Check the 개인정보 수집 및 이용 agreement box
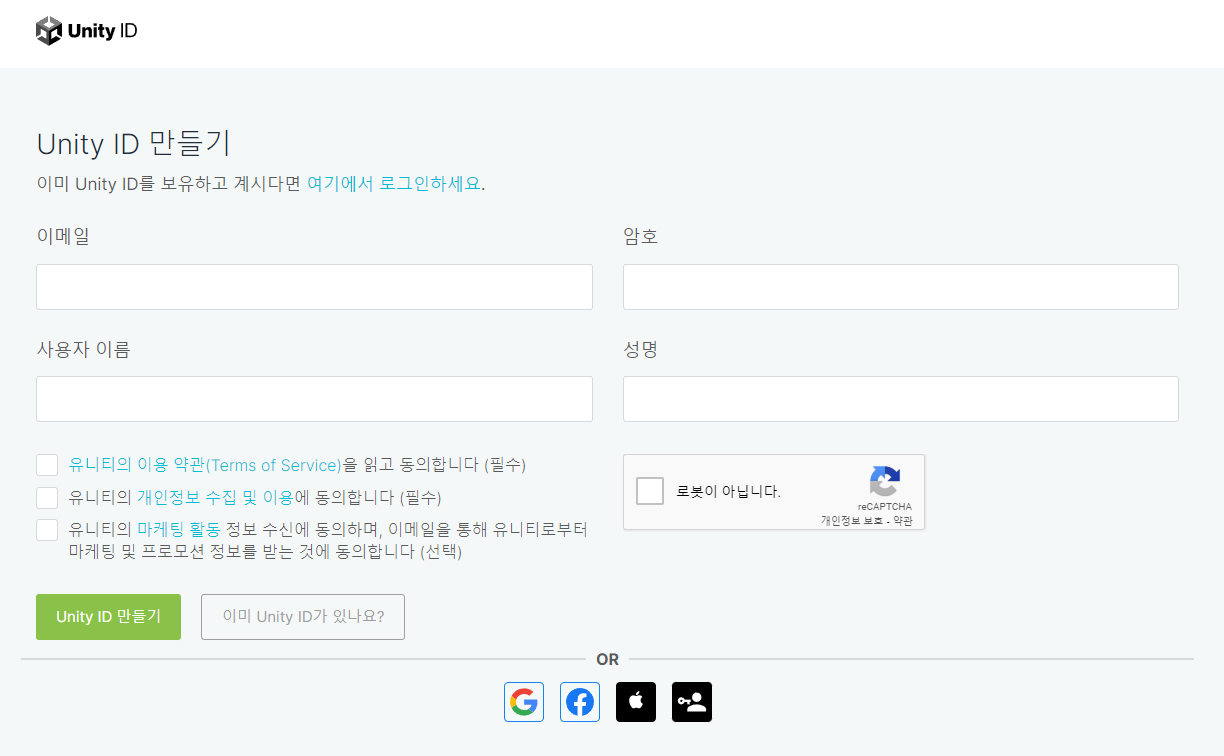This screenshot has height=756, width=1224. point(47,497)
